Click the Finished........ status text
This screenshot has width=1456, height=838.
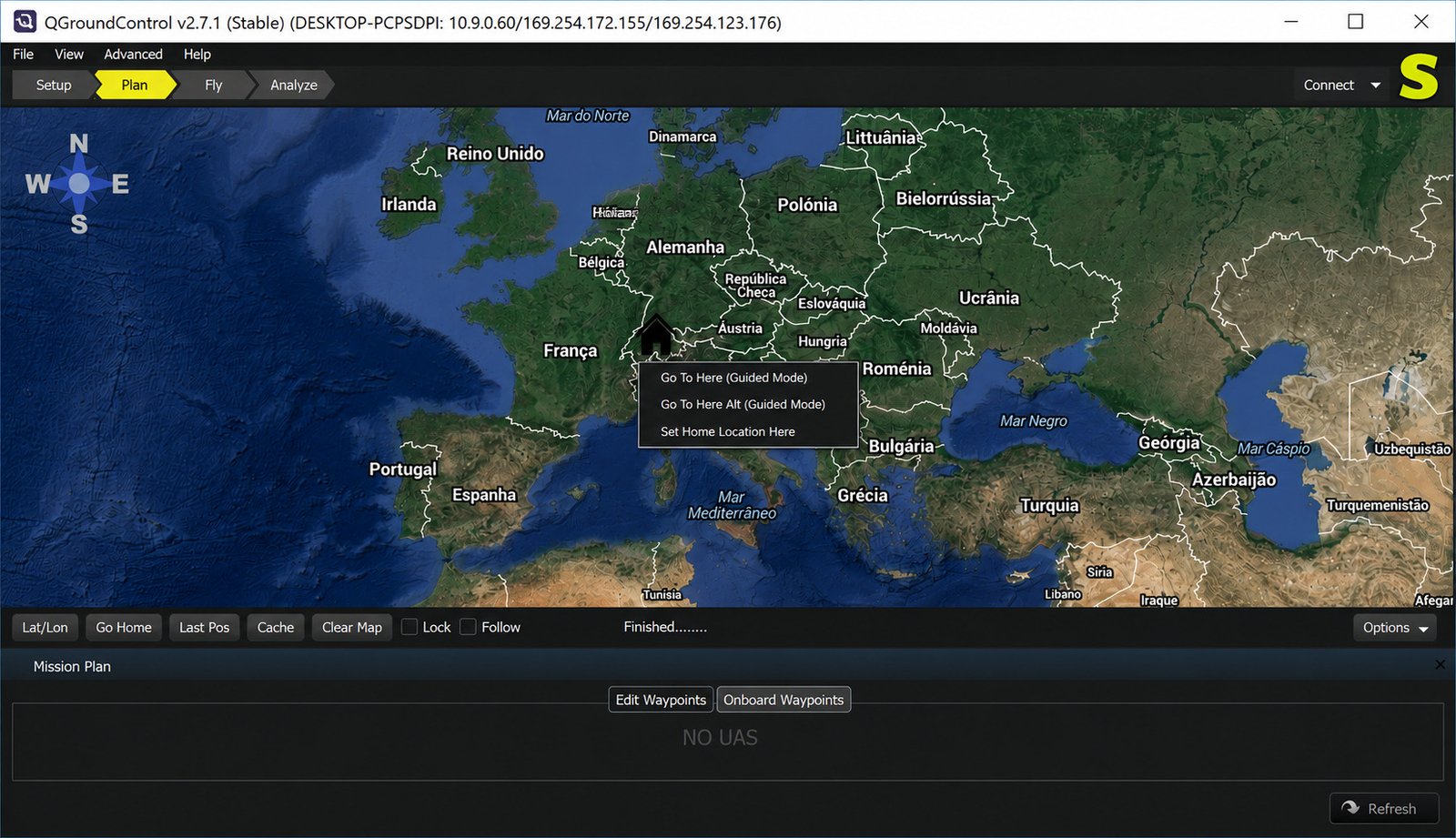coord(665,627)
